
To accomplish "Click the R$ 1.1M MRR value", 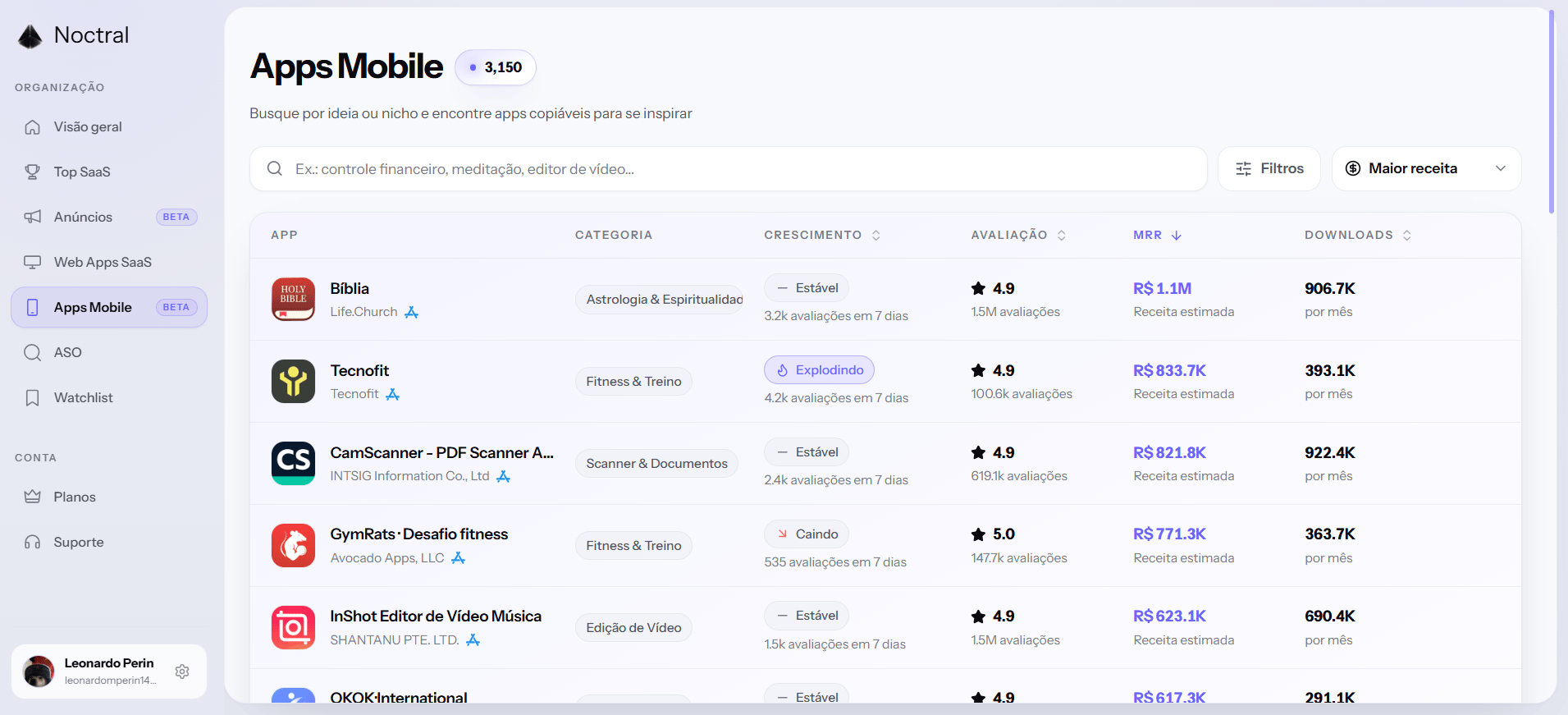I will 1162,289.
